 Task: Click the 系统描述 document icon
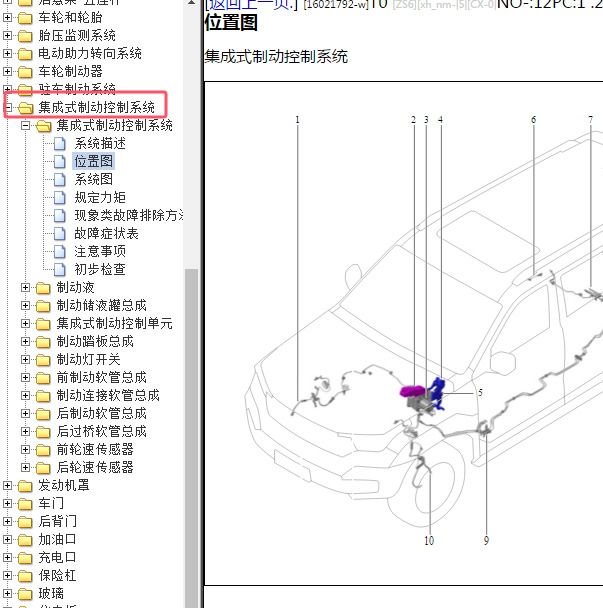point(59,143)
